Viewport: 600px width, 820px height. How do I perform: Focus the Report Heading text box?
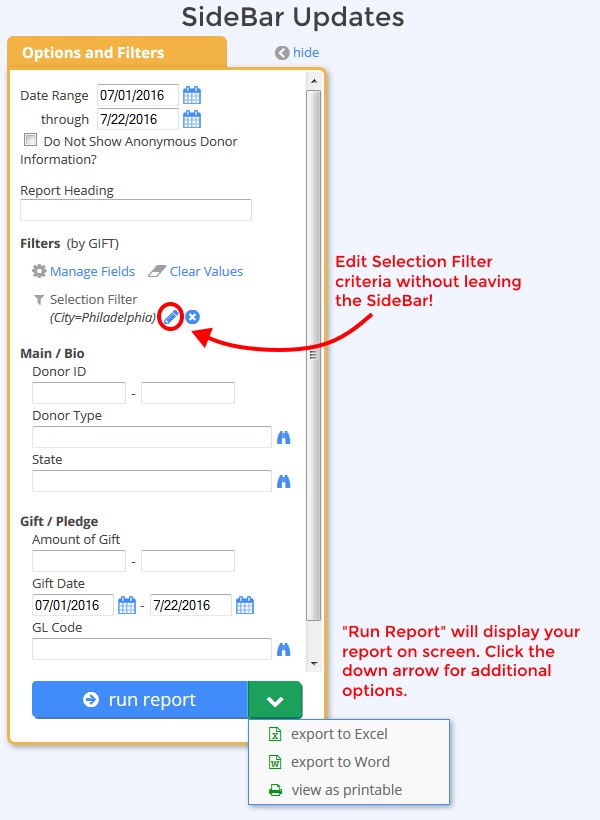coord(136,210)
